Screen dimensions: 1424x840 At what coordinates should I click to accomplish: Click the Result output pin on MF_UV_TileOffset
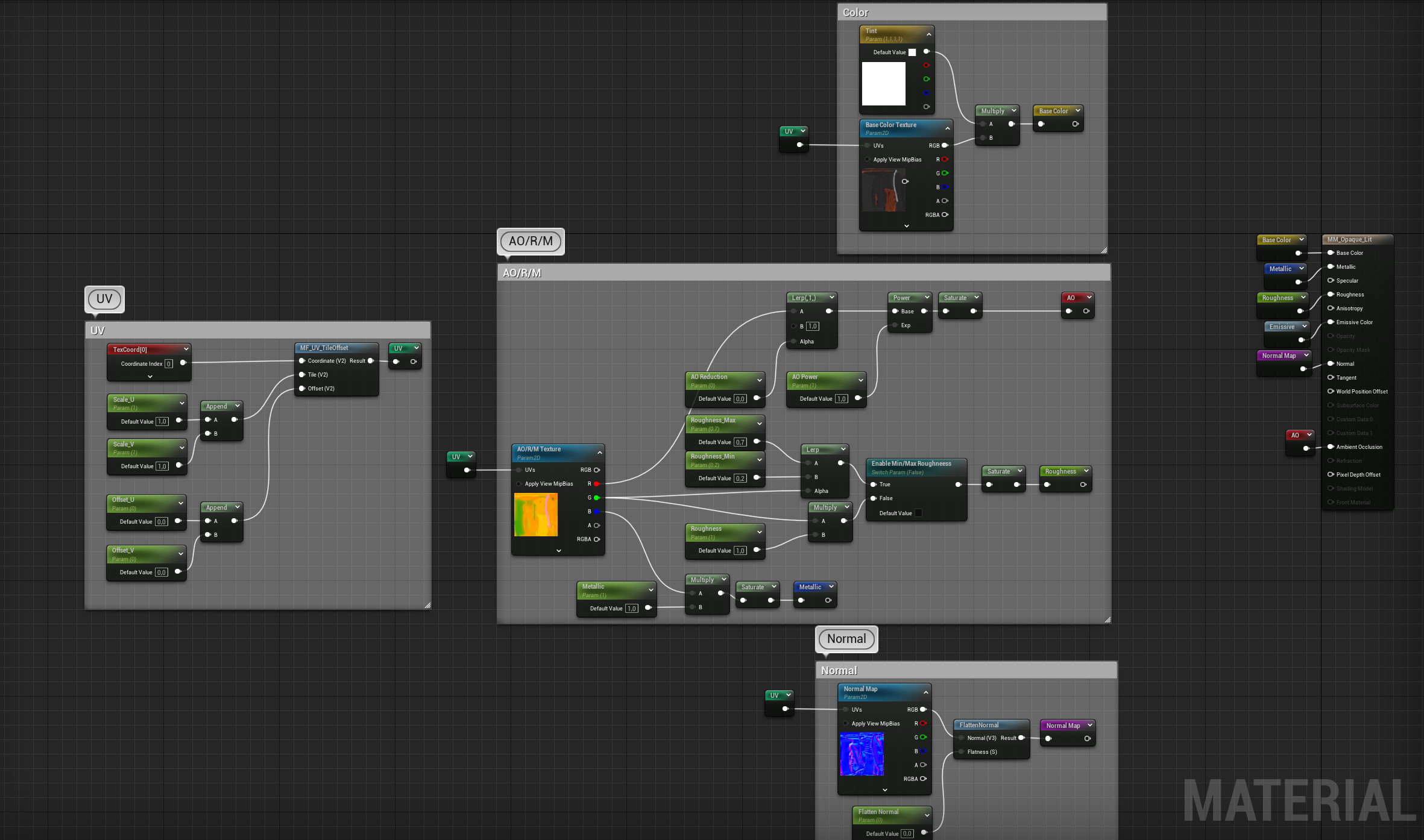click(x=371, y=361)
